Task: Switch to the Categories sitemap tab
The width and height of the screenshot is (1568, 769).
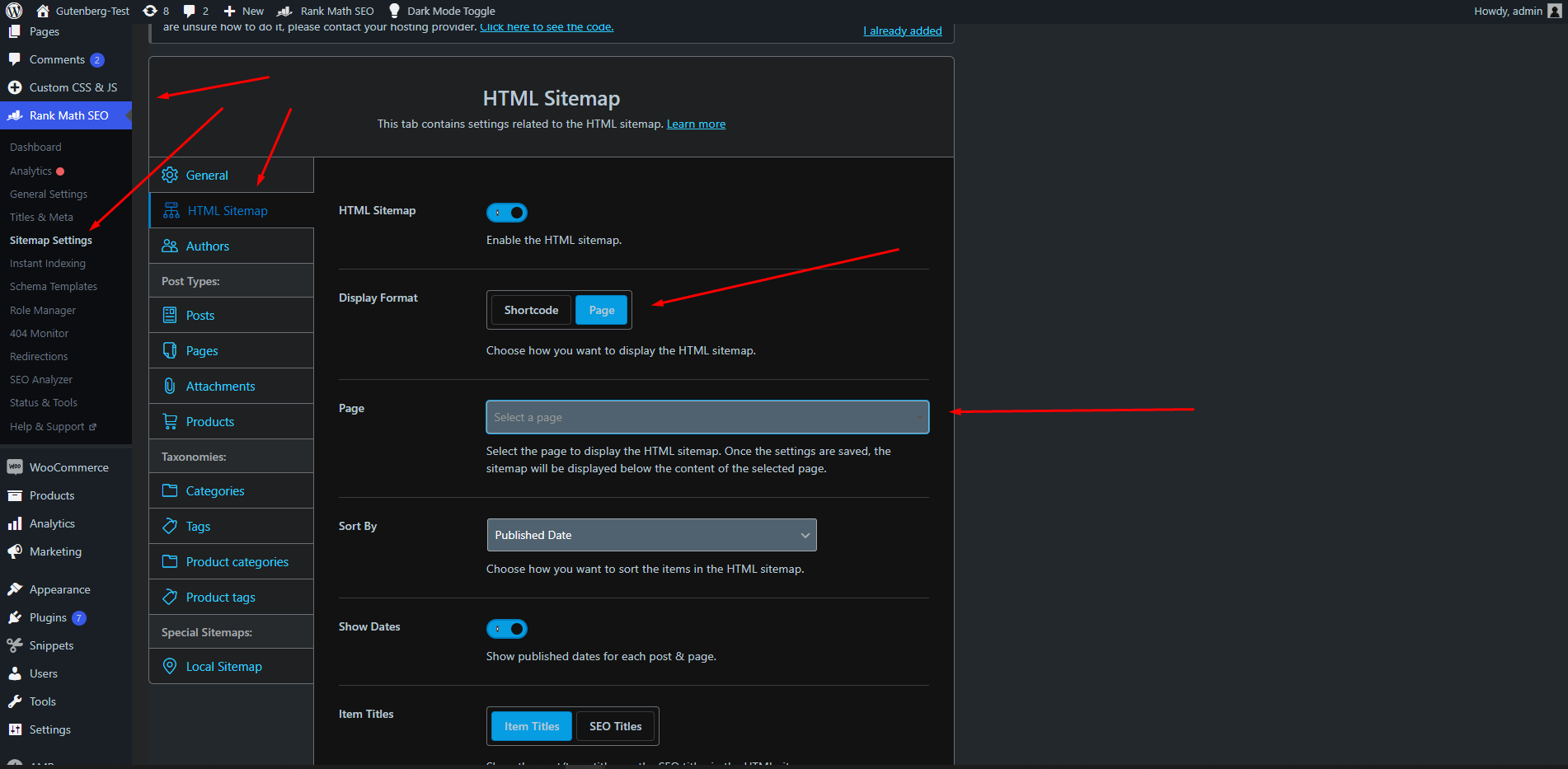Action: (x=215, y=490)
